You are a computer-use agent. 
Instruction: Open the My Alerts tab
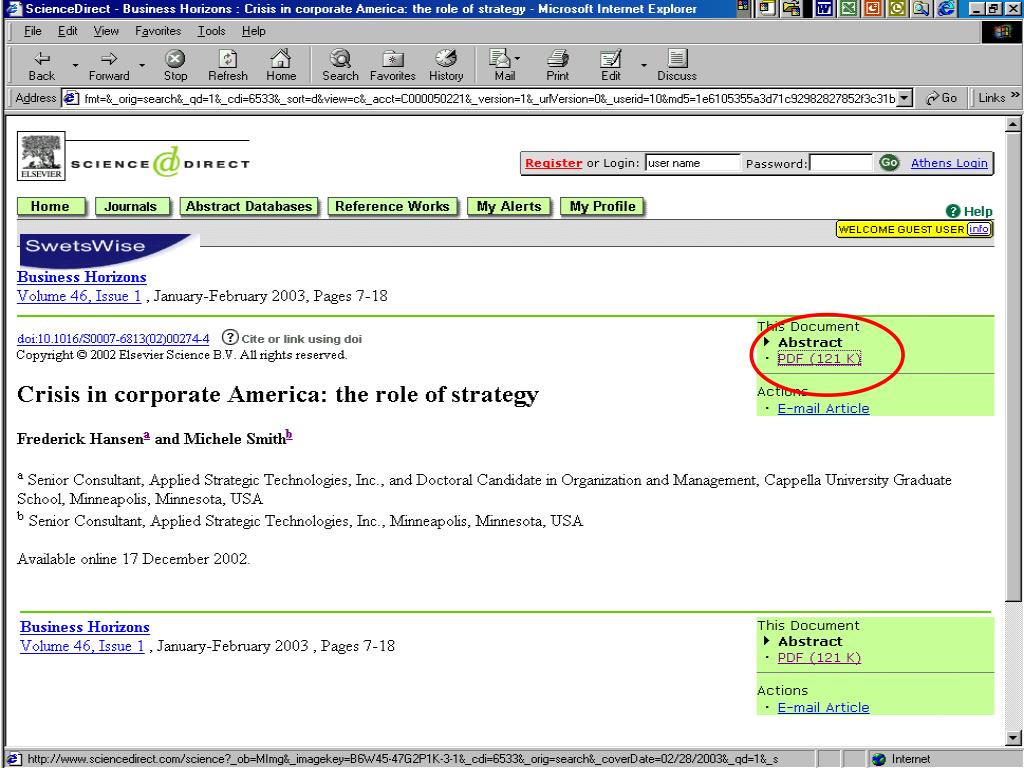point(509,206)
